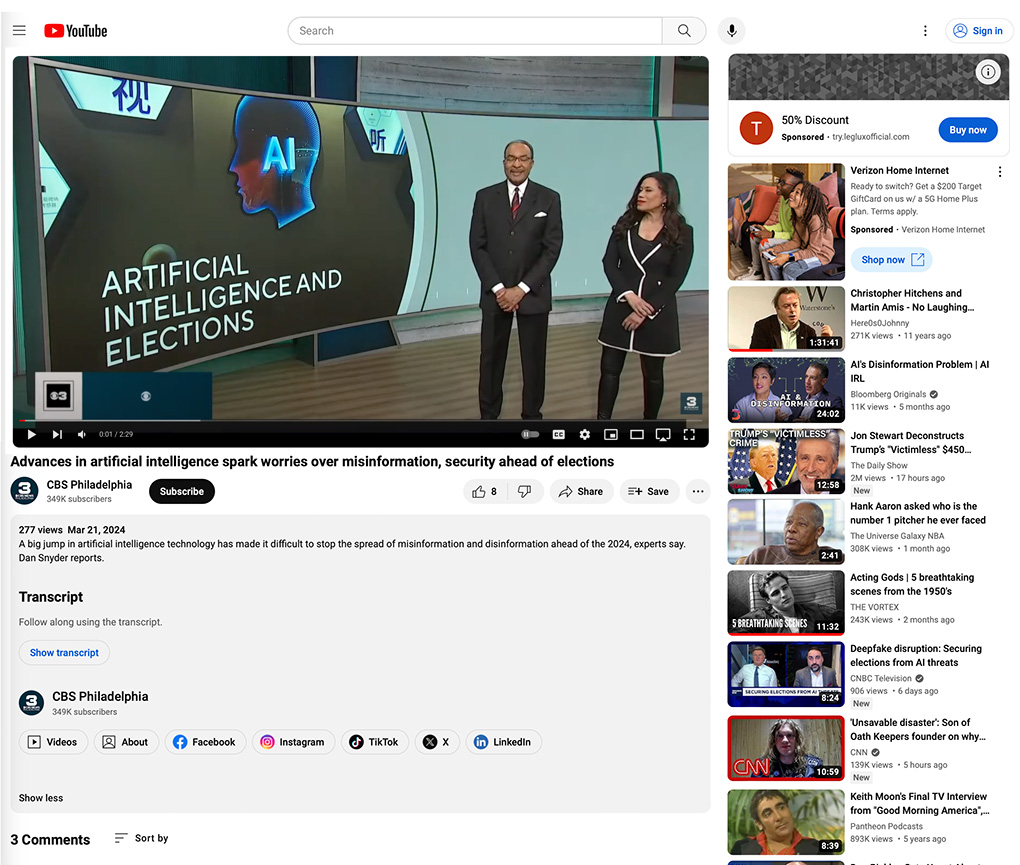Click the Sign in button

(978, 31)
